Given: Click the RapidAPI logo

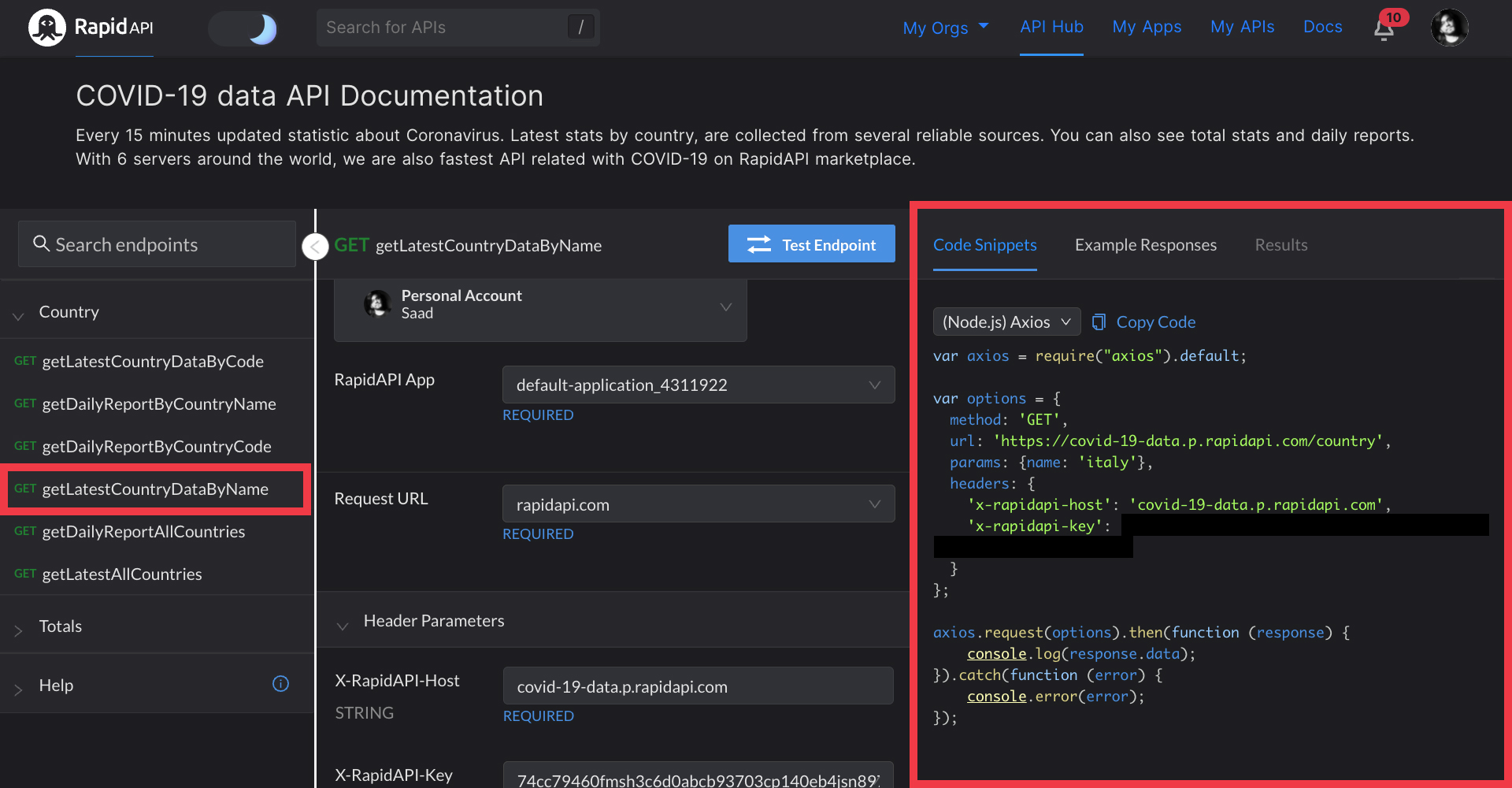Looking at the screenshot, I should coord(91,28).
